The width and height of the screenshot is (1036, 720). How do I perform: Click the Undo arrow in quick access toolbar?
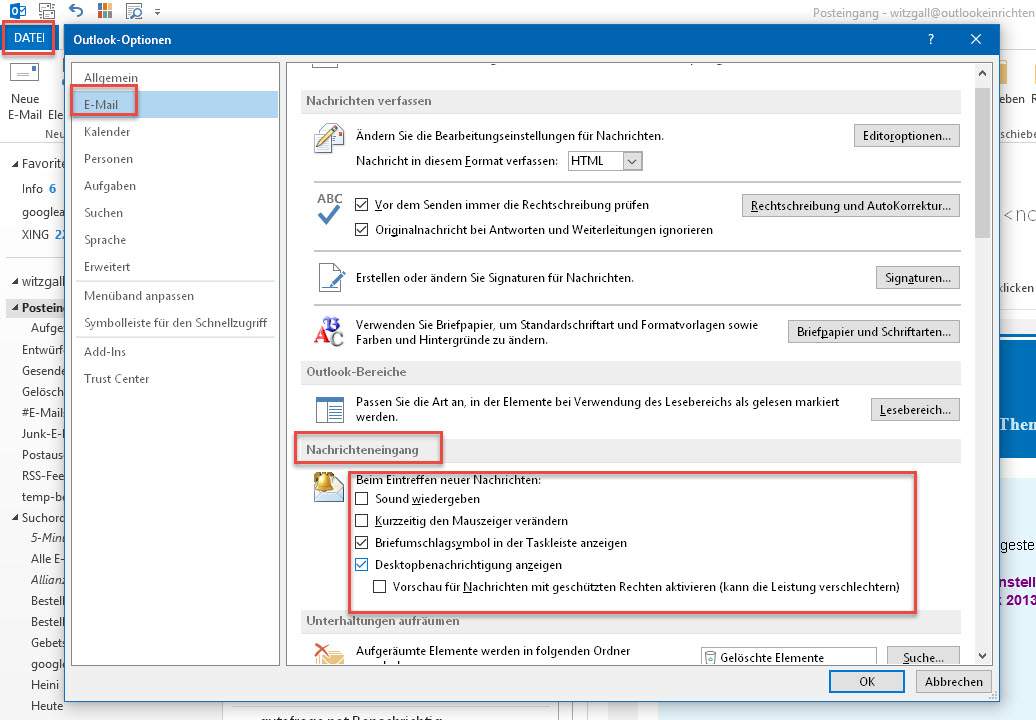pyautogui.click(x=76, y=11)
